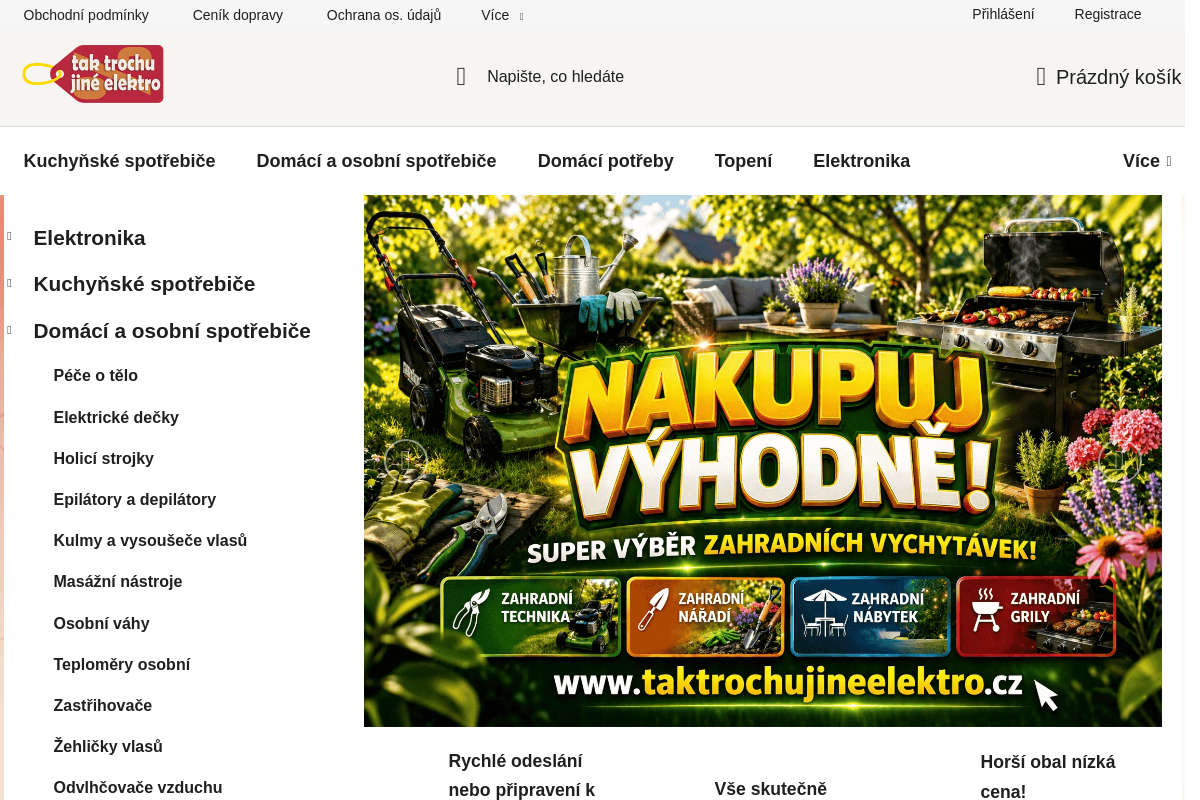1200x800 pixels.
Task: Expand Domácí a osobní spotřebiče category
Action: tap(172, 331)
